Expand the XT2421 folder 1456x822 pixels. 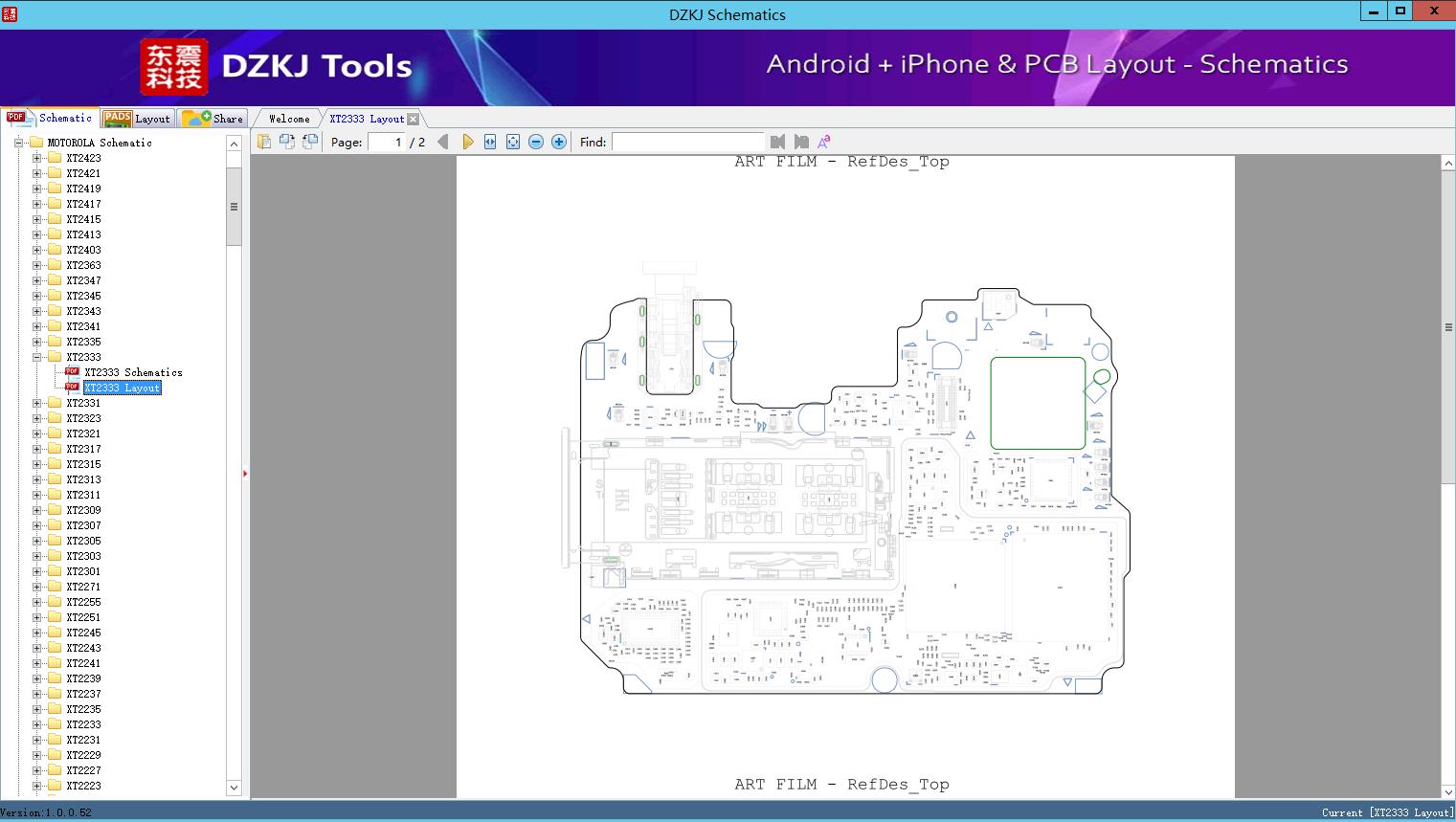pos(36,173)
